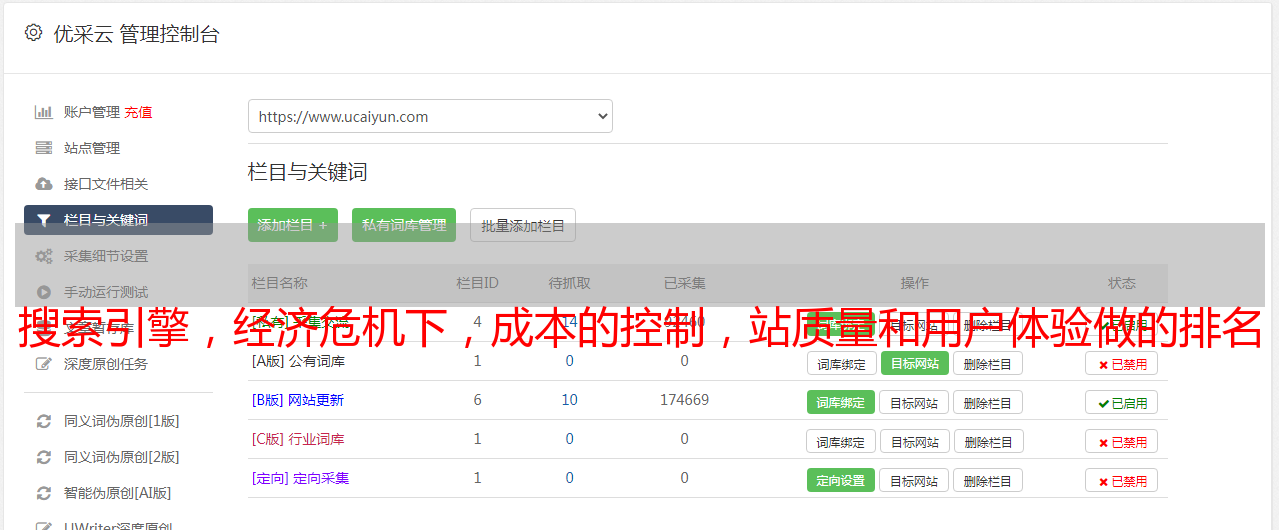The width and height of the screenshot is (1279, 530).
Task: Click 删除栏目 for [C版] 行业词库
Action: pos(987,441)
